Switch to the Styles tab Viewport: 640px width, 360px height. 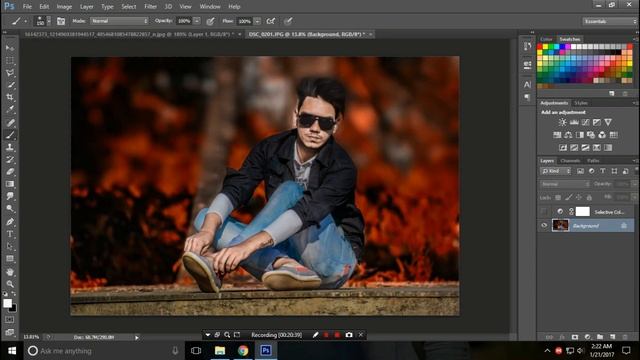tap(581, 103)
